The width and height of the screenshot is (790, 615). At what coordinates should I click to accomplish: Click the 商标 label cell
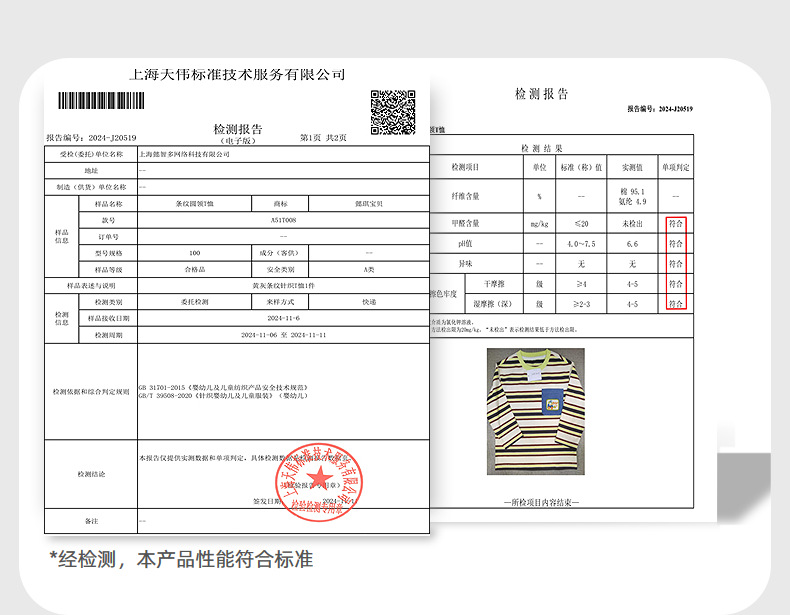pyautogui.click(x=280, y=204)
